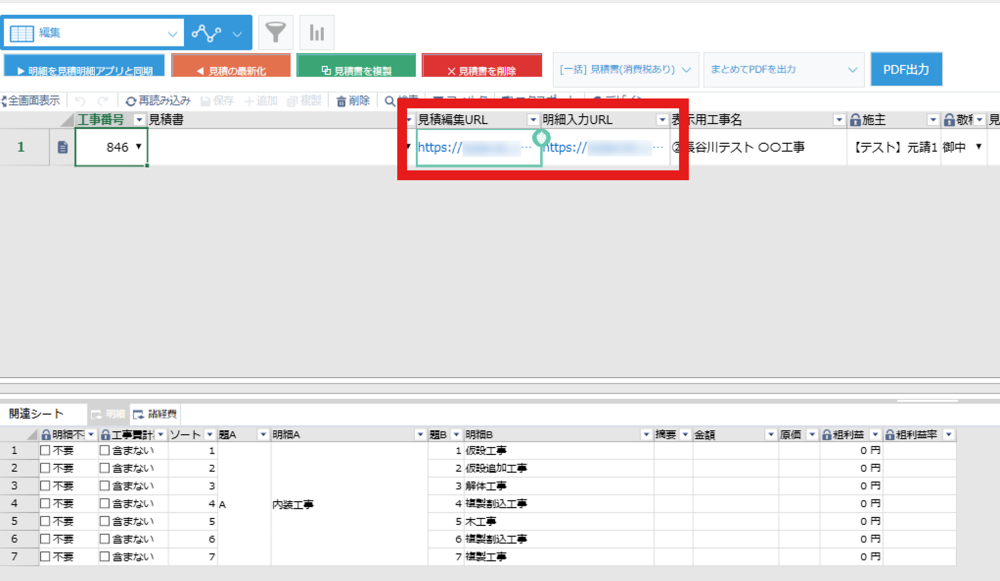The height and width of the screenshot is (581, 1000).
Task: Click the PDF出力 button
Action: pos(906,70)
